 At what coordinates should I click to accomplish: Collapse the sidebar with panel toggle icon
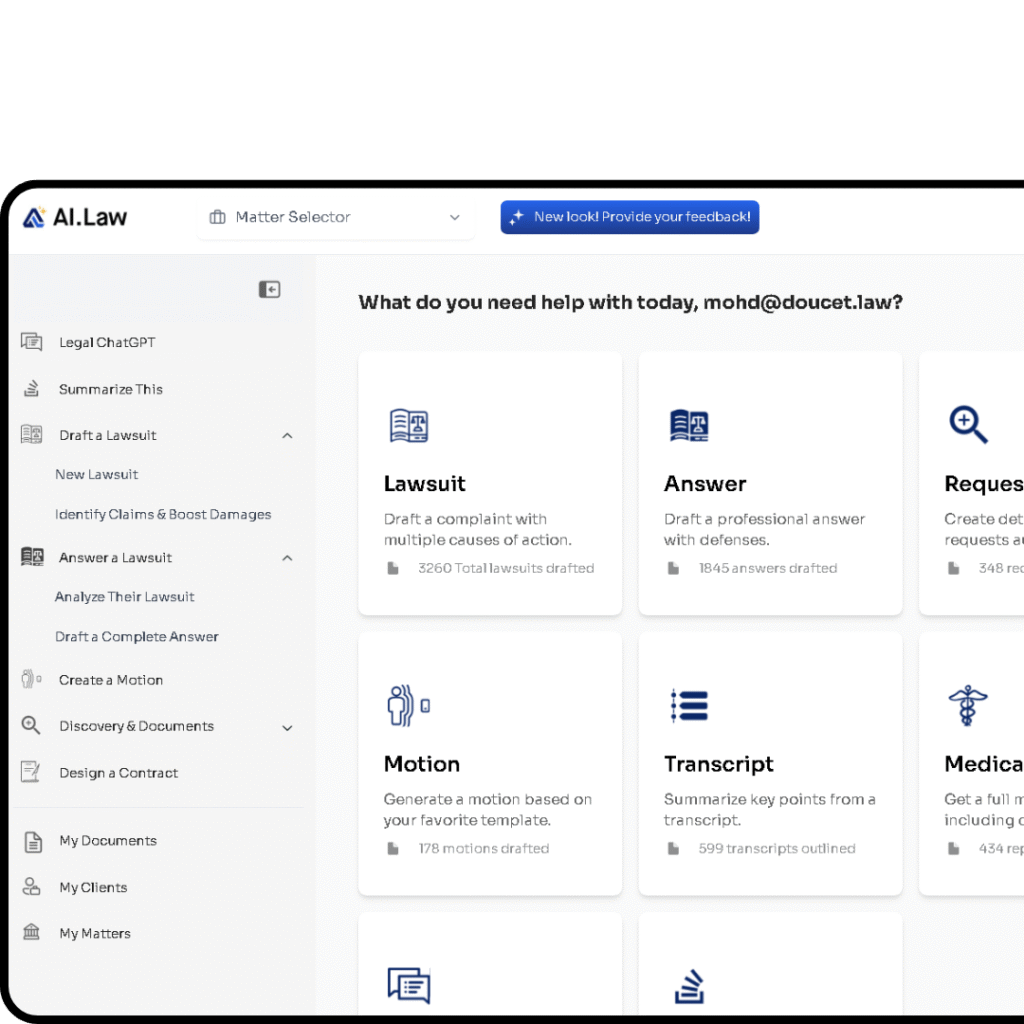[x=269, y=289]
